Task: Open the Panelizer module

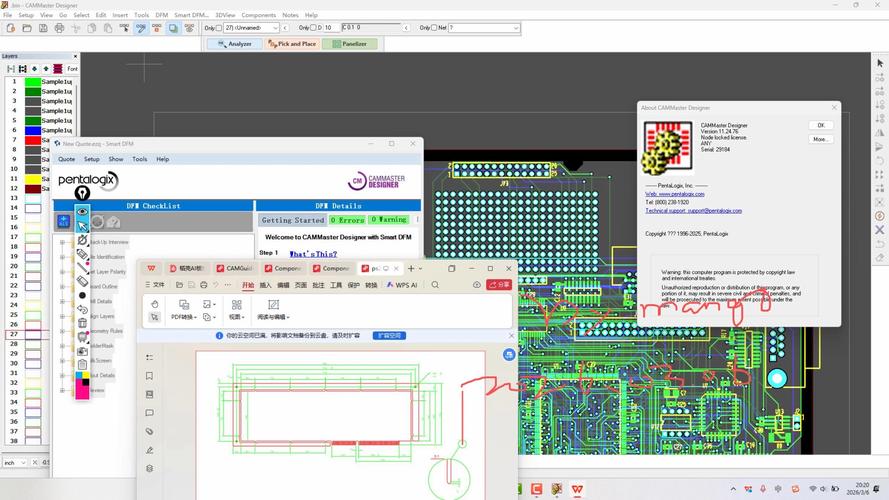Action: [x=350, y=44]
